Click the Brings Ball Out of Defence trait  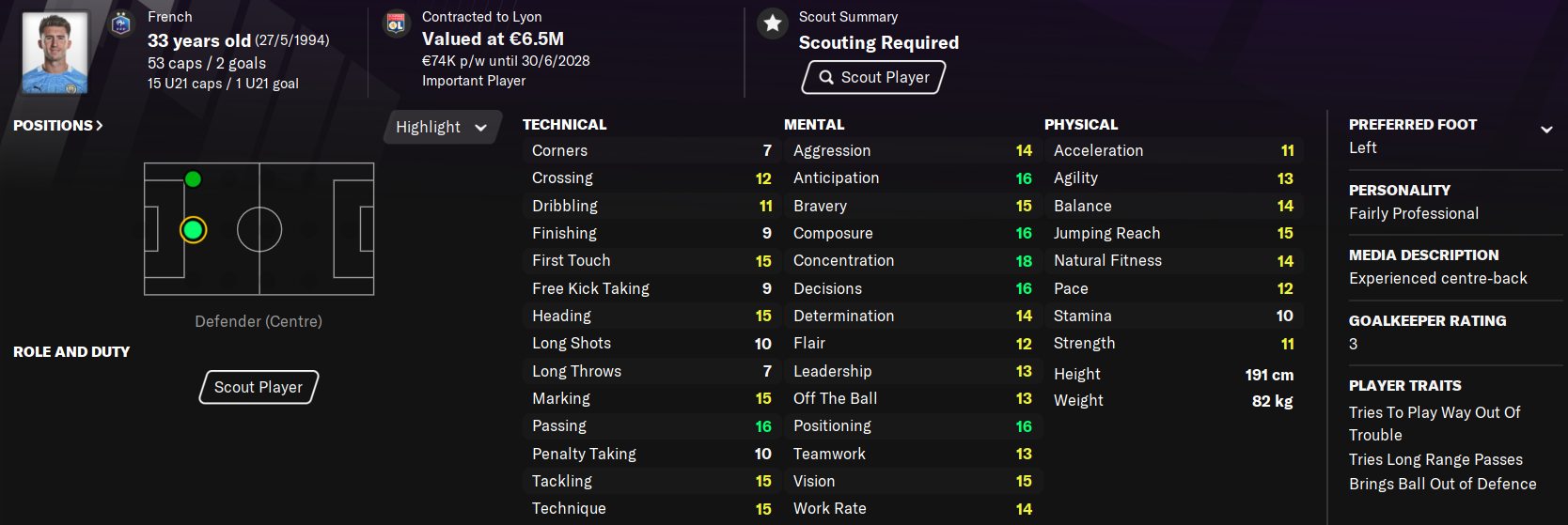pos(1442,484)
